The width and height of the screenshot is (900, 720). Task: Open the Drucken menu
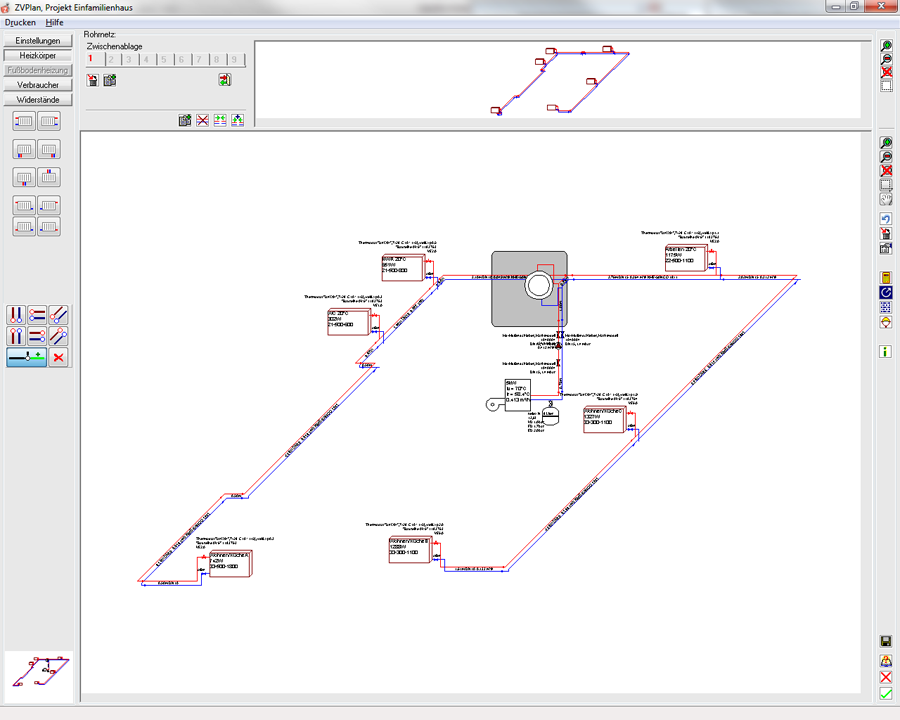click(20, 22)
